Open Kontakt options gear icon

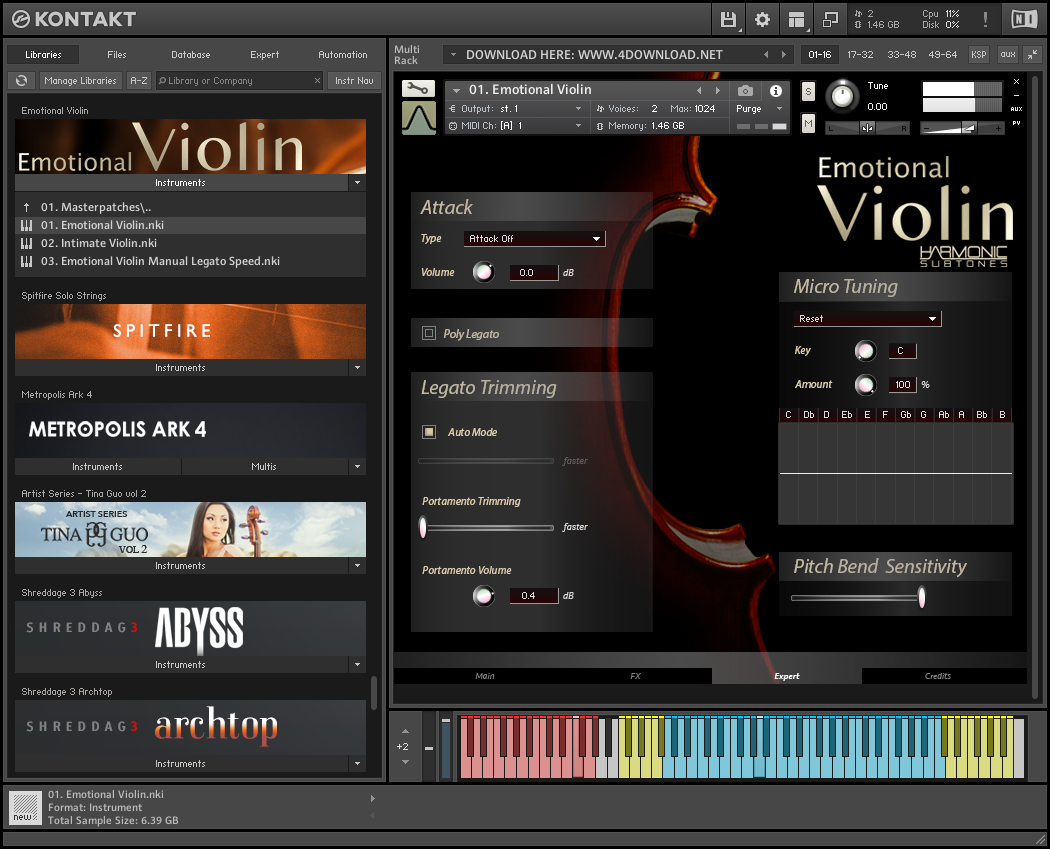(x=762, y=19)
